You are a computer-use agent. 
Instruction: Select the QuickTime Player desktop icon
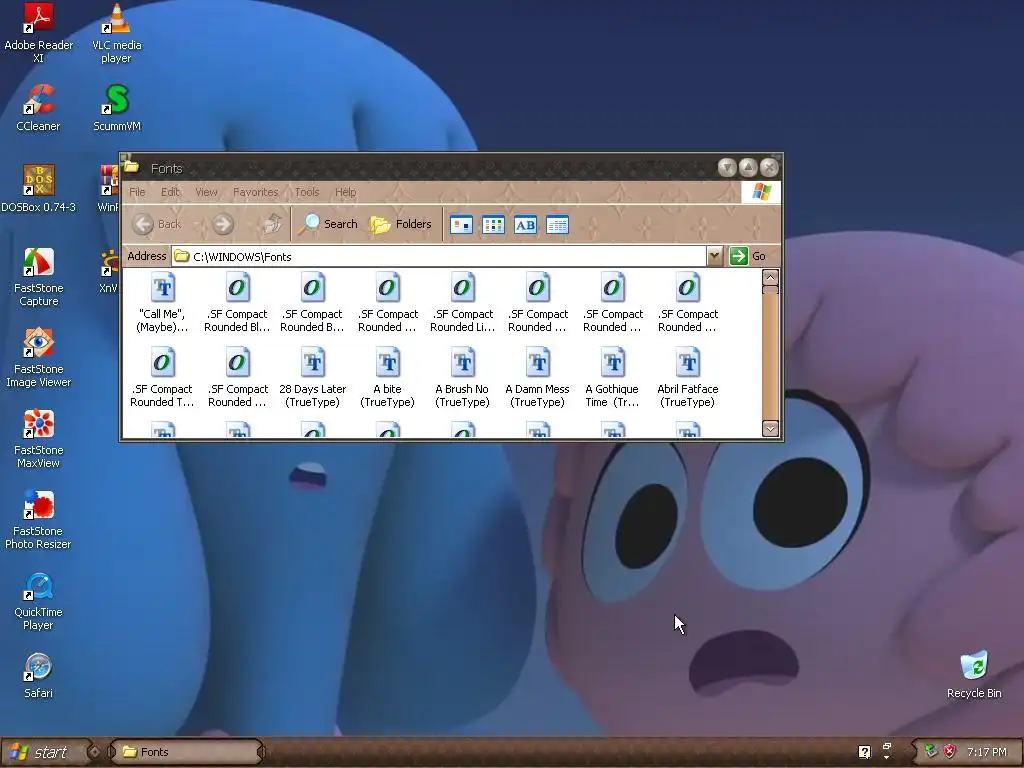click(39, 600)
